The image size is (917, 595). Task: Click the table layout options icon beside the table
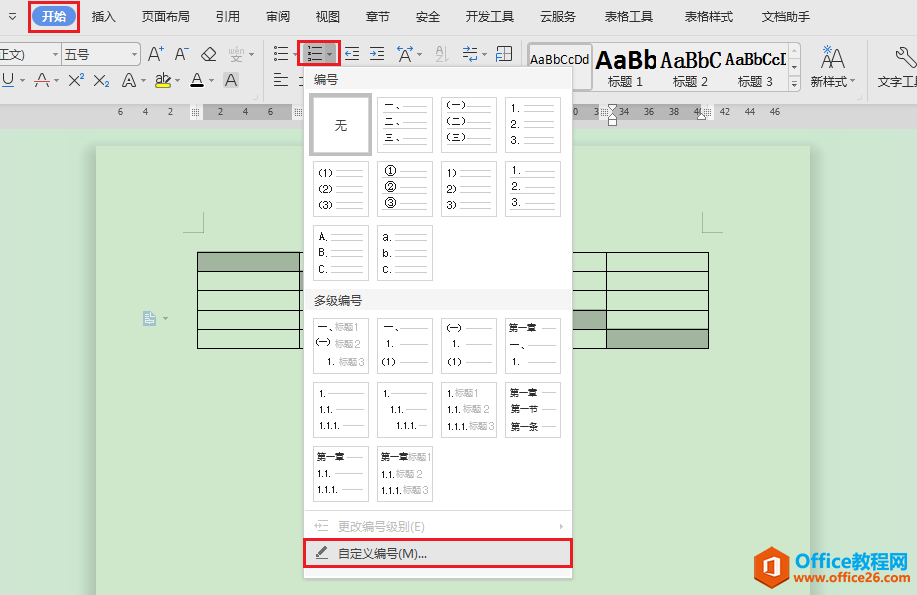(x=150, y=318)
